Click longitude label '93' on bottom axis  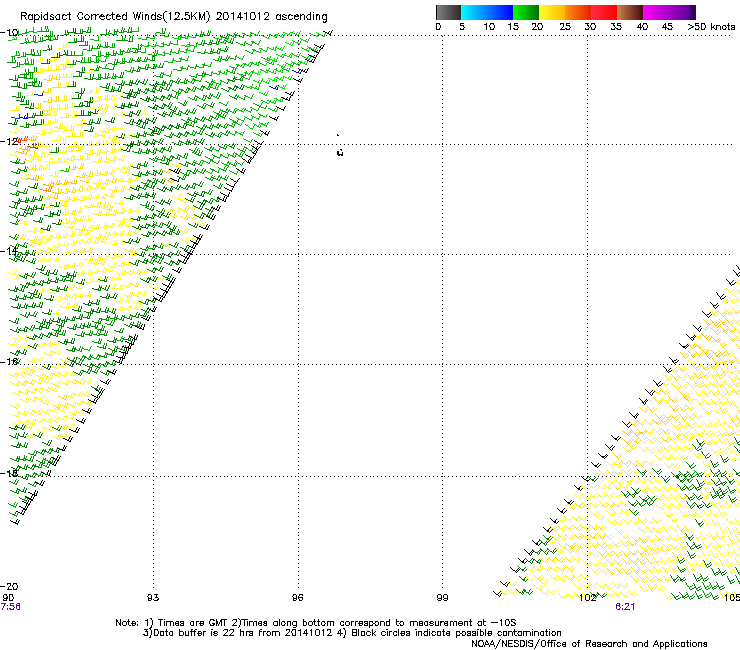pyautogui.click(x=153, y=598)
